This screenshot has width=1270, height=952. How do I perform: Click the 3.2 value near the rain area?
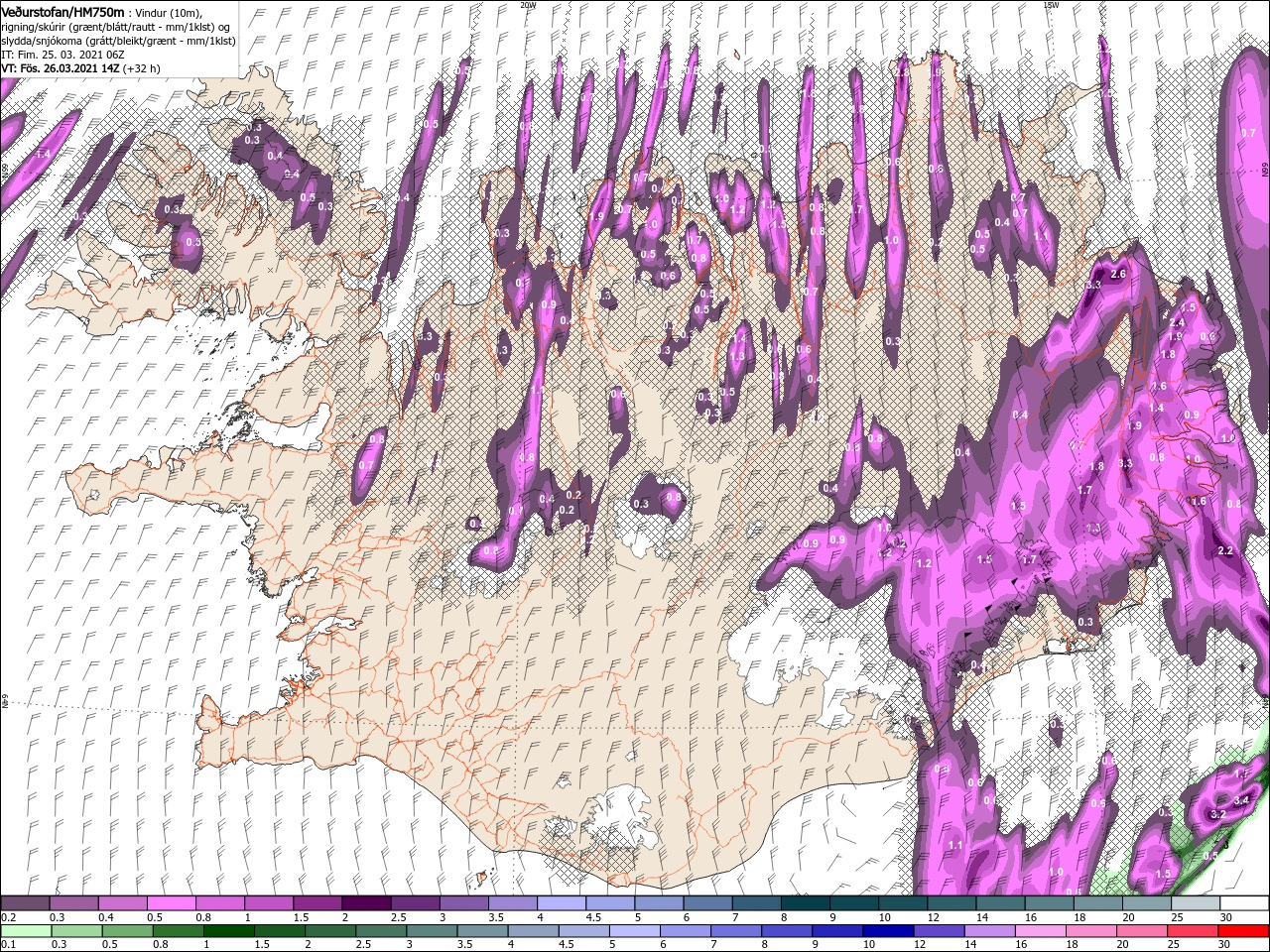point(1218,815)
